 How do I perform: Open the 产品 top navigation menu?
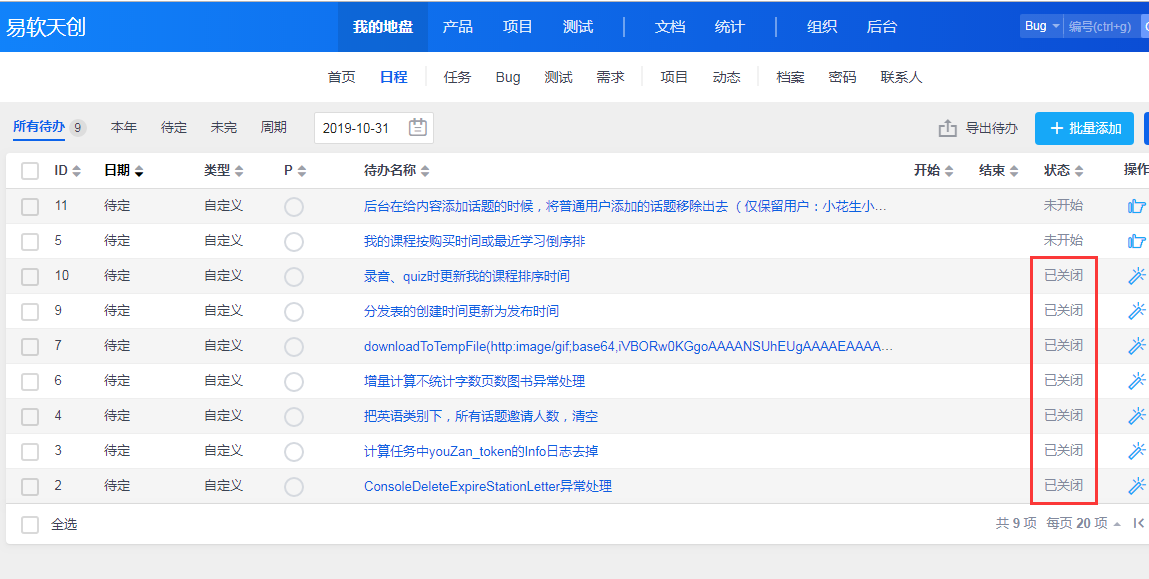coord(457,26)
